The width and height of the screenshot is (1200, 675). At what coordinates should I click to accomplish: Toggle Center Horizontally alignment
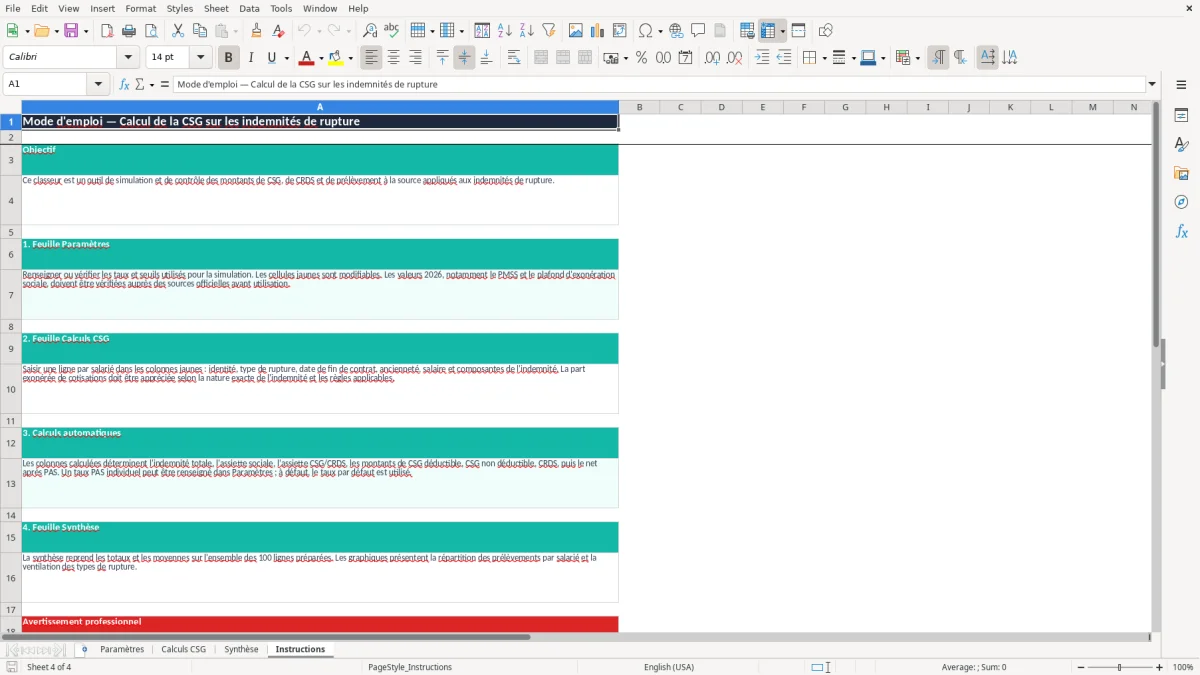(393, 58)
